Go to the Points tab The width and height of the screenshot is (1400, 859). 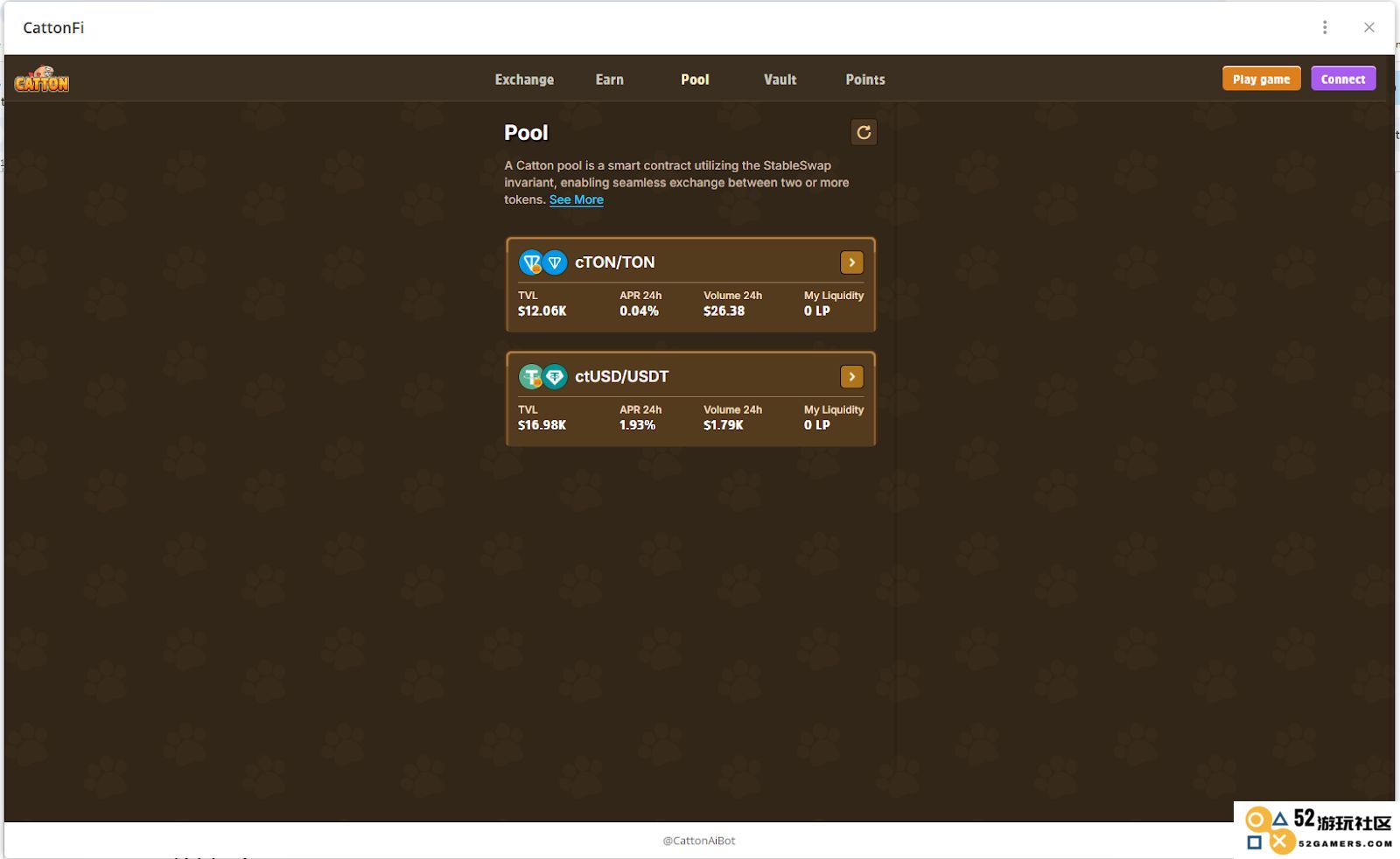(x=865, y=80)
